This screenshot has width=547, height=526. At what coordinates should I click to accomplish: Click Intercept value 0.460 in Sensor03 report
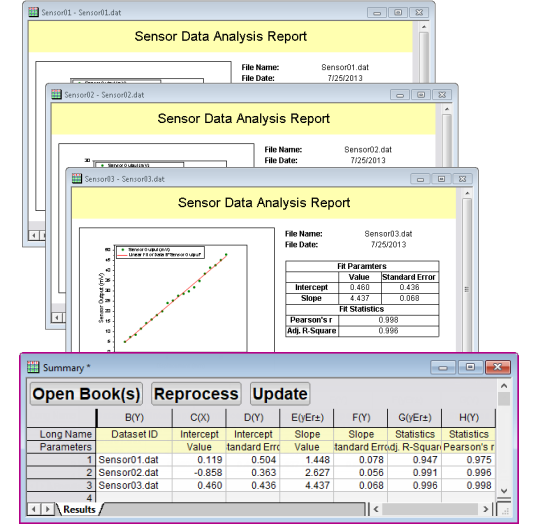point(360,288)
